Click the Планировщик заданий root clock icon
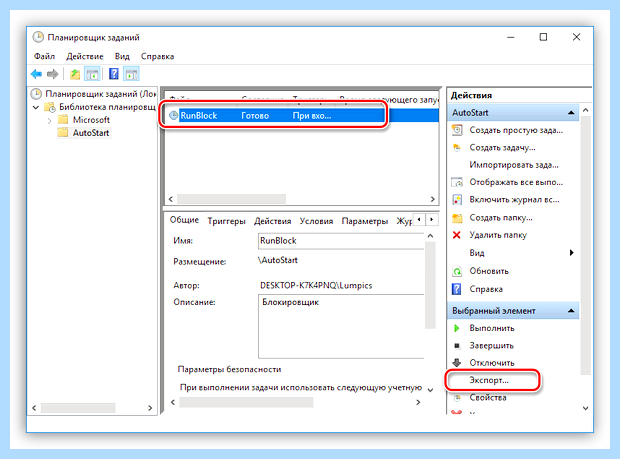This screenshot has height=459, width=620. 36,94
